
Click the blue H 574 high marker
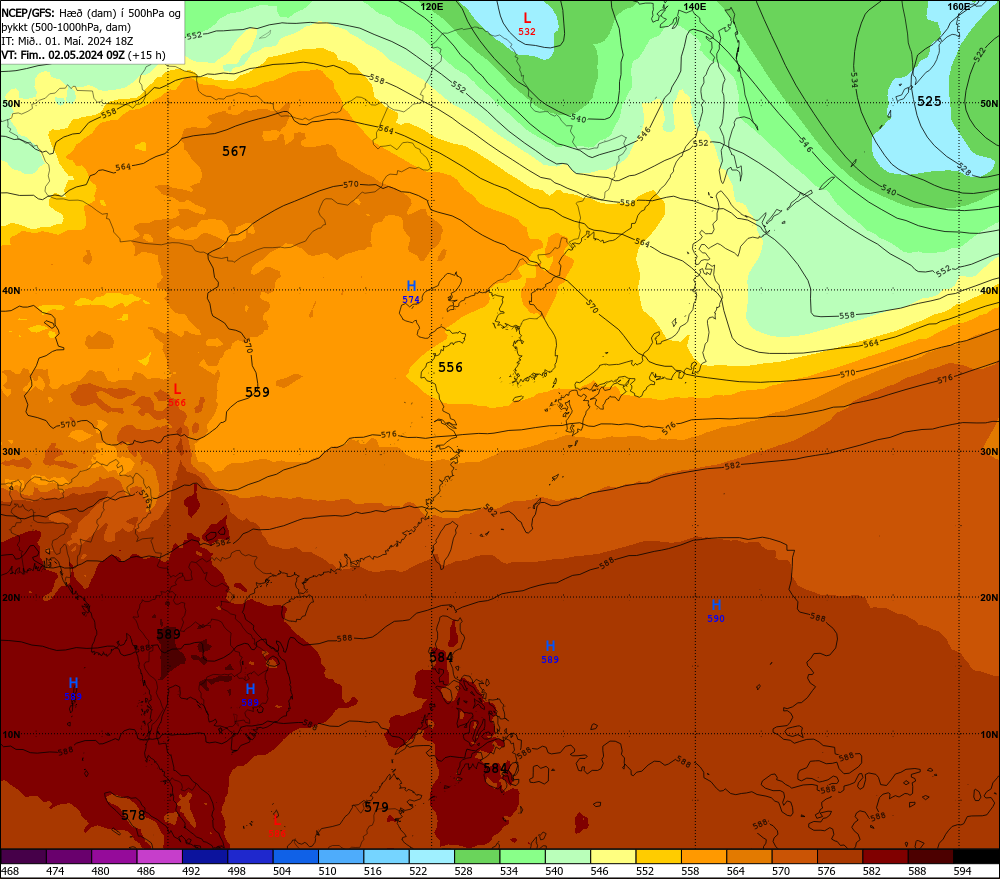[x=411, y=292]
